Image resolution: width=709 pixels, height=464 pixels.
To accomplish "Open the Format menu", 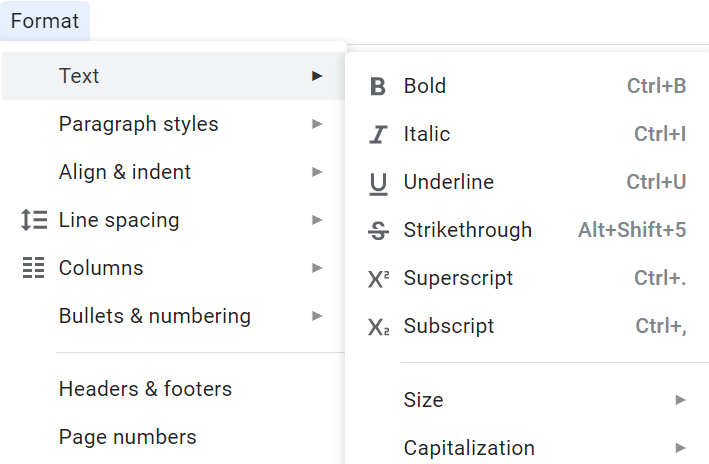I will point(45,21).
